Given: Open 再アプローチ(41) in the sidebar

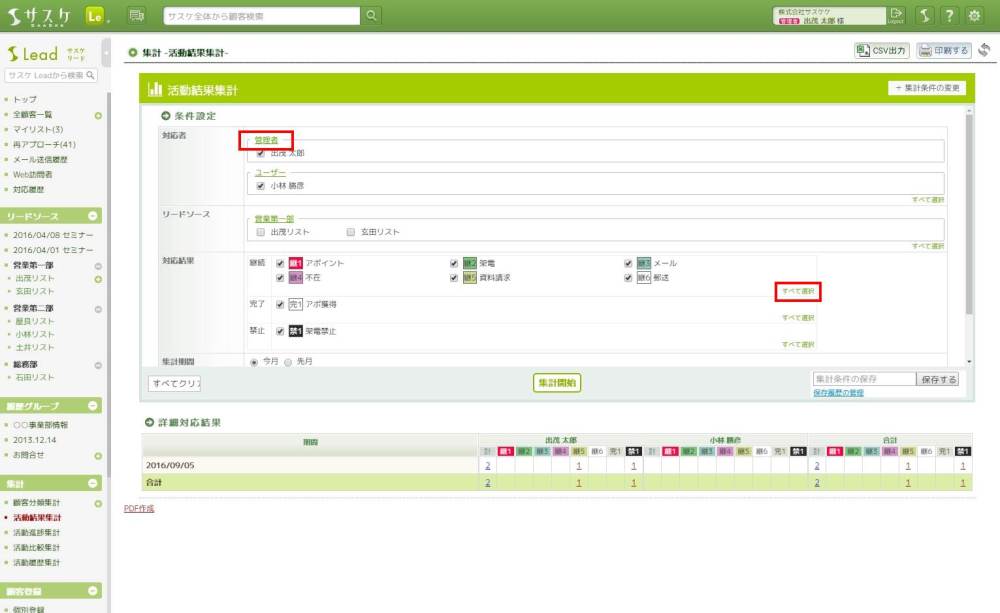Looking at the screenshot, I should coord(44,145).
